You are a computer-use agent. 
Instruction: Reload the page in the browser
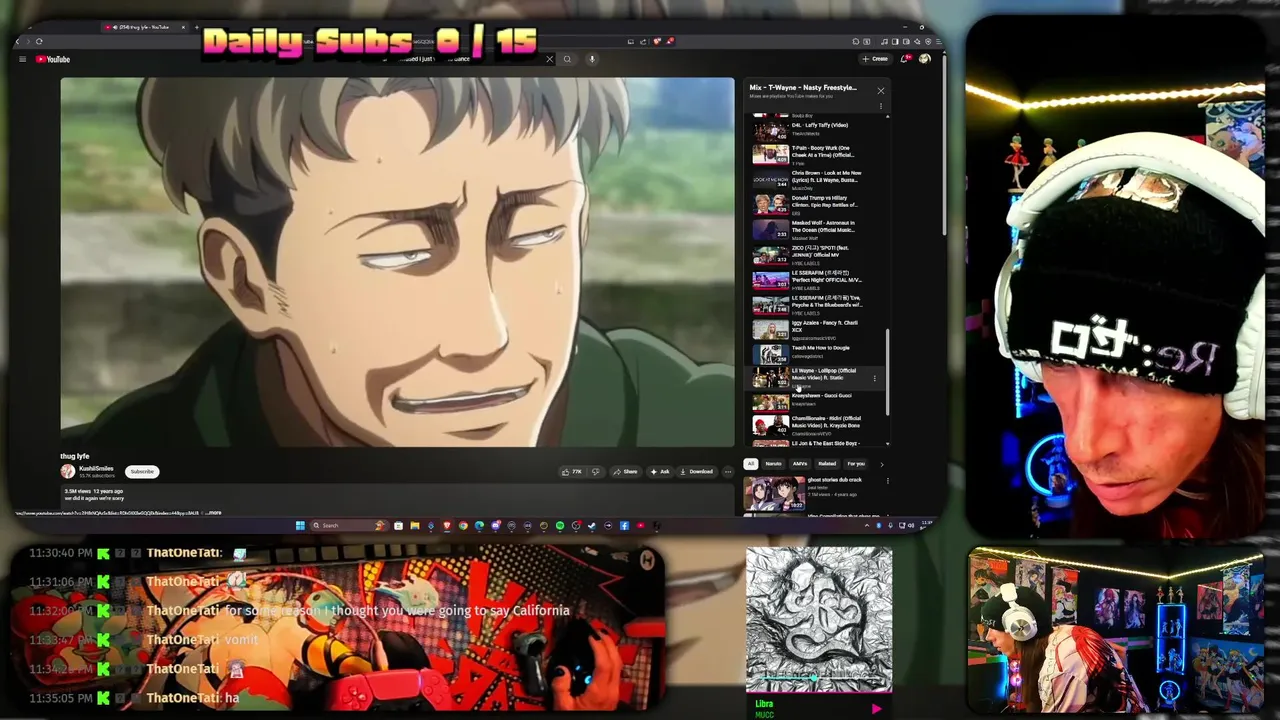(x=39, y=41)
